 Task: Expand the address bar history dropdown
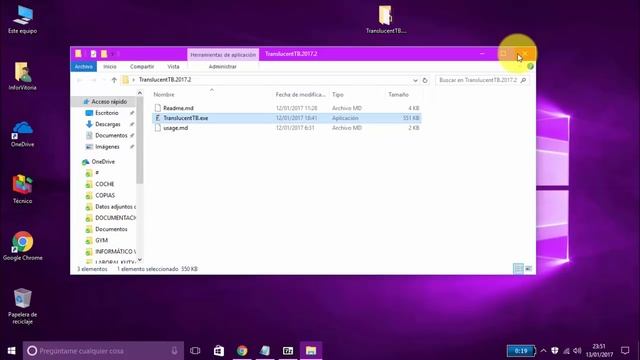click(415, 80)
